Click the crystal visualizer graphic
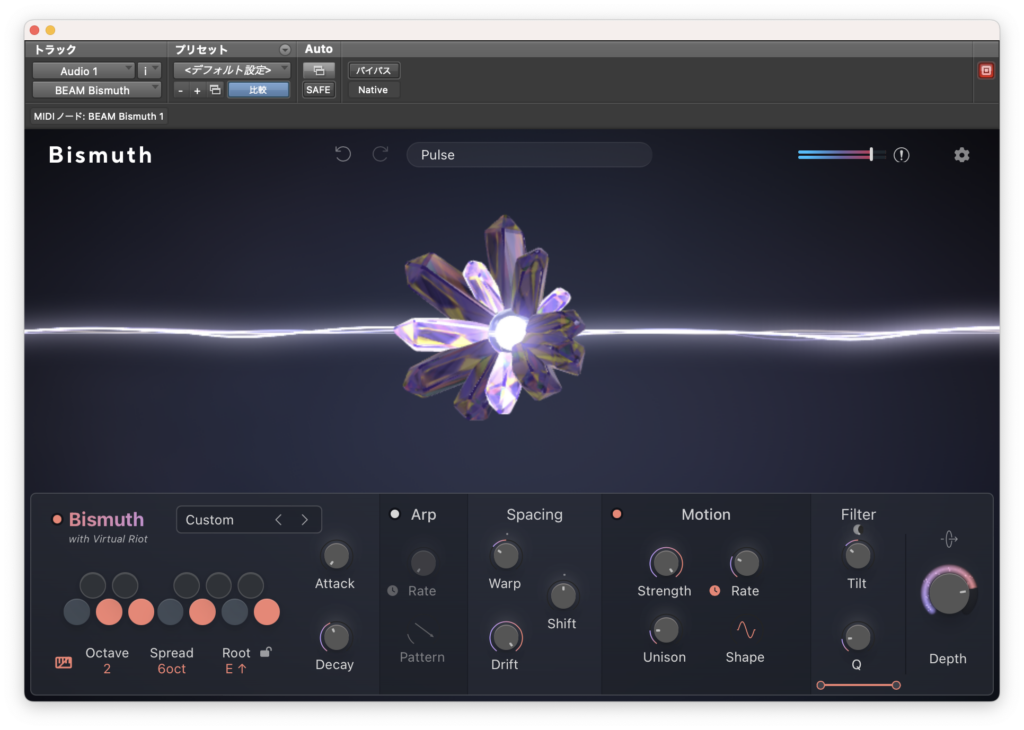 click(494, 318)
